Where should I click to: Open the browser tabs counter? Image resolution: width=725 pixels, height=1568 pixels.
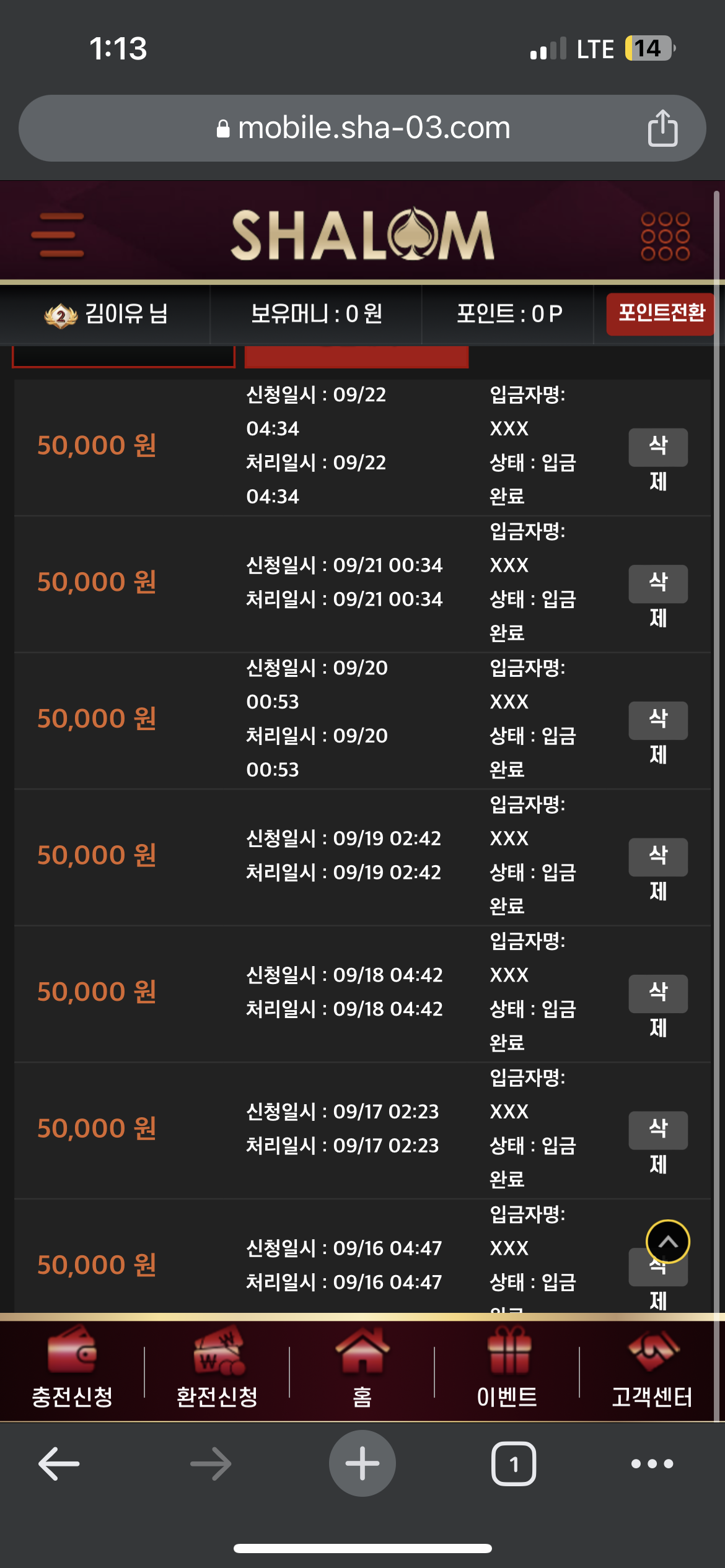(x=514, y=1463)
